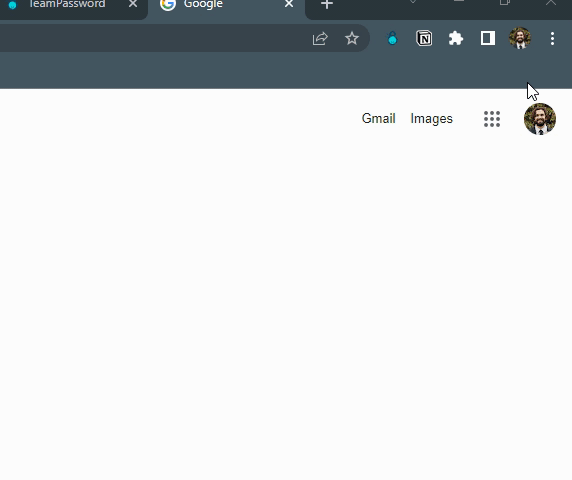
Task: Click the TeamPassword tab favicon
Action: [12, 5]
